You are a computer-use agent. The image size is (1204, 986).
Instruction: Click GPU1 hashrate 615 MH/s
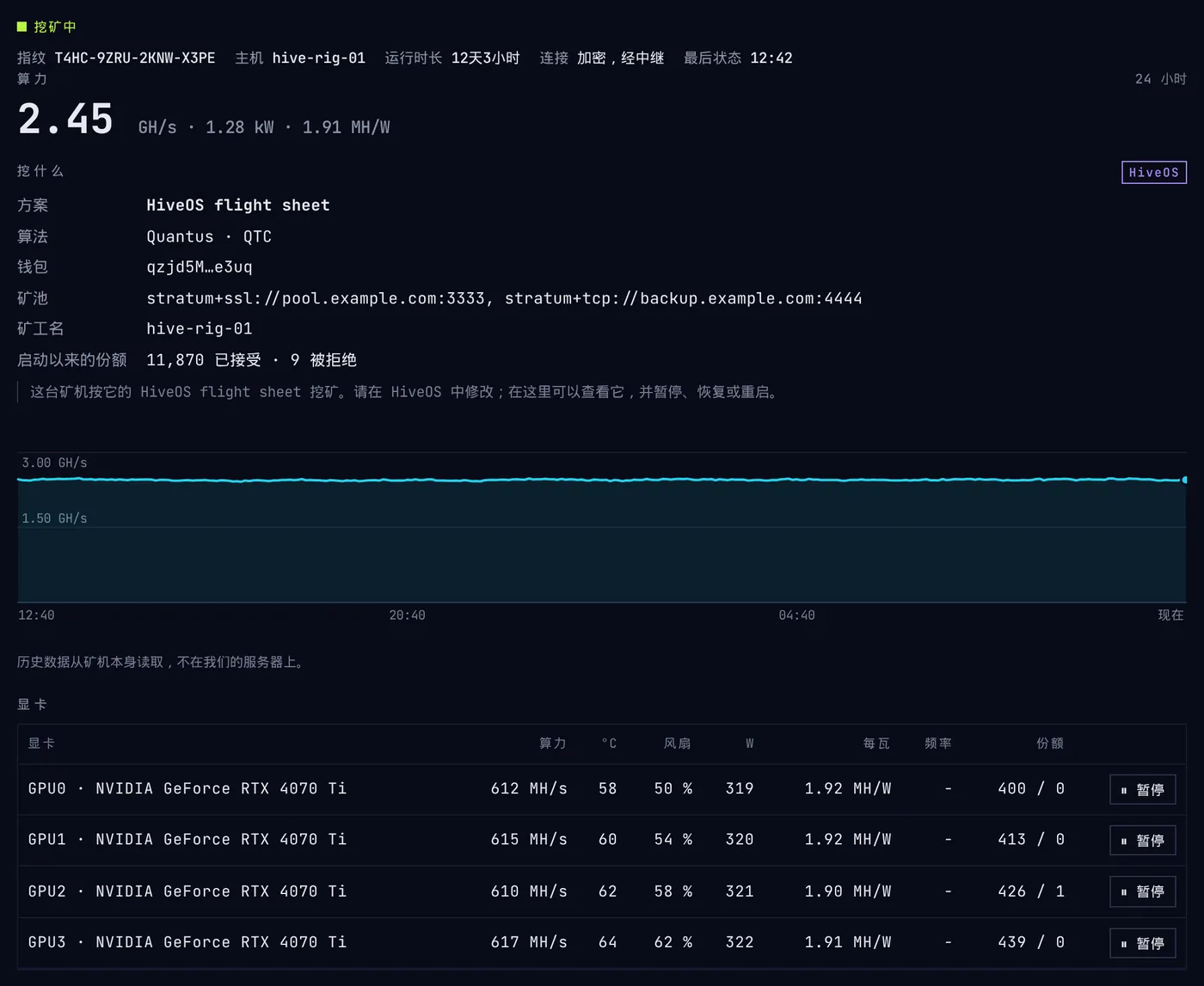click(x=529, y=840)
